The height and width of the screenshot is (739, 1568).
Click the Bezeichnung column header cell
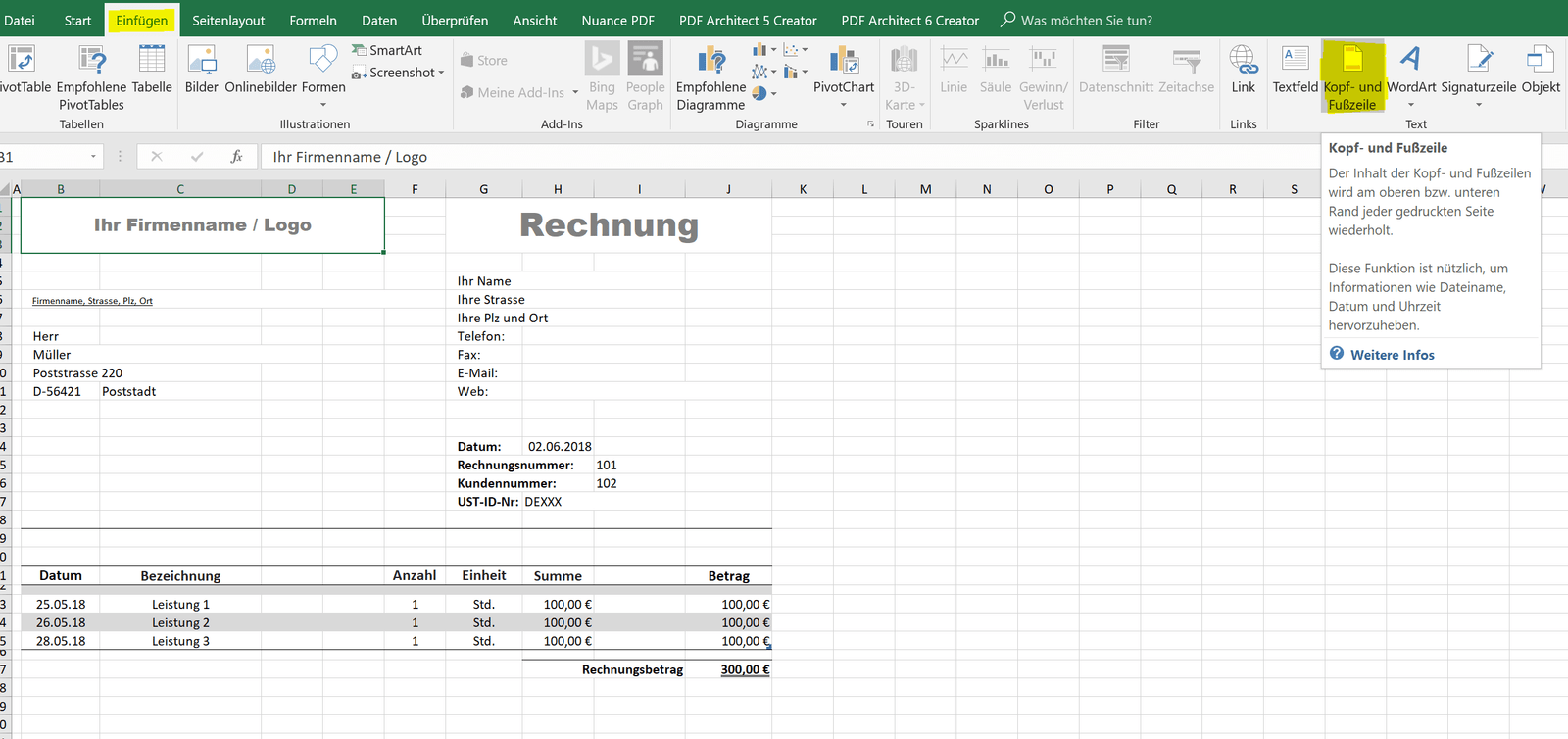[180, 576]
